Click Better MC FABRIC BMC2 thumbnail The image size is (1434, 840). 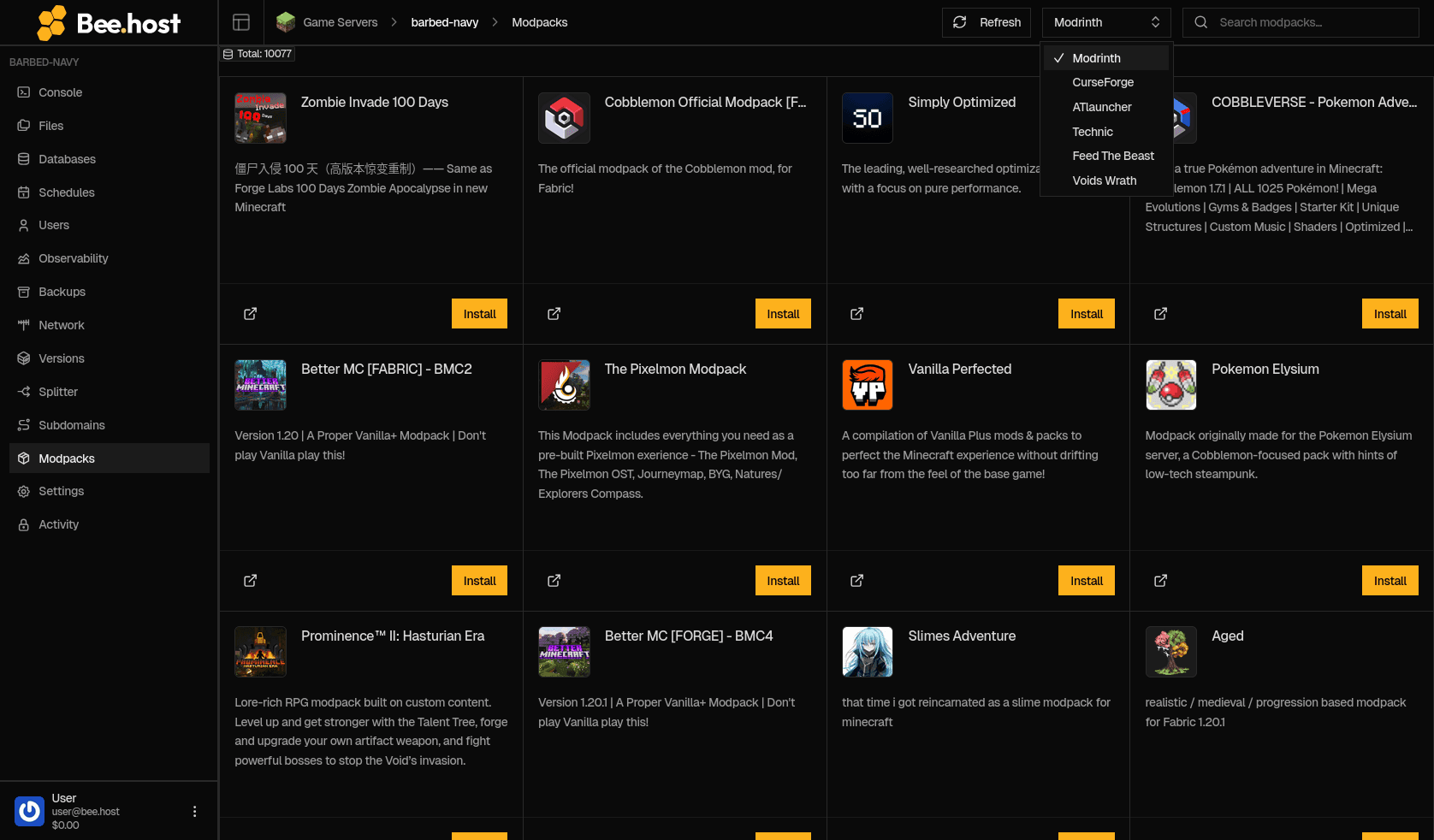point(261,385)
